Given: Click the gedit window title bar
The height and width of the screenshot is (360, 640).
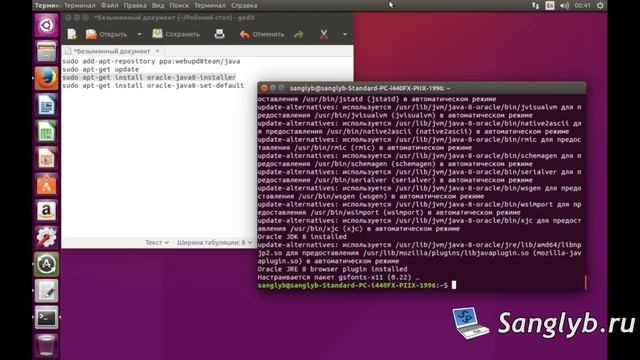Looking at the screenshot, I should coord(207,18).
